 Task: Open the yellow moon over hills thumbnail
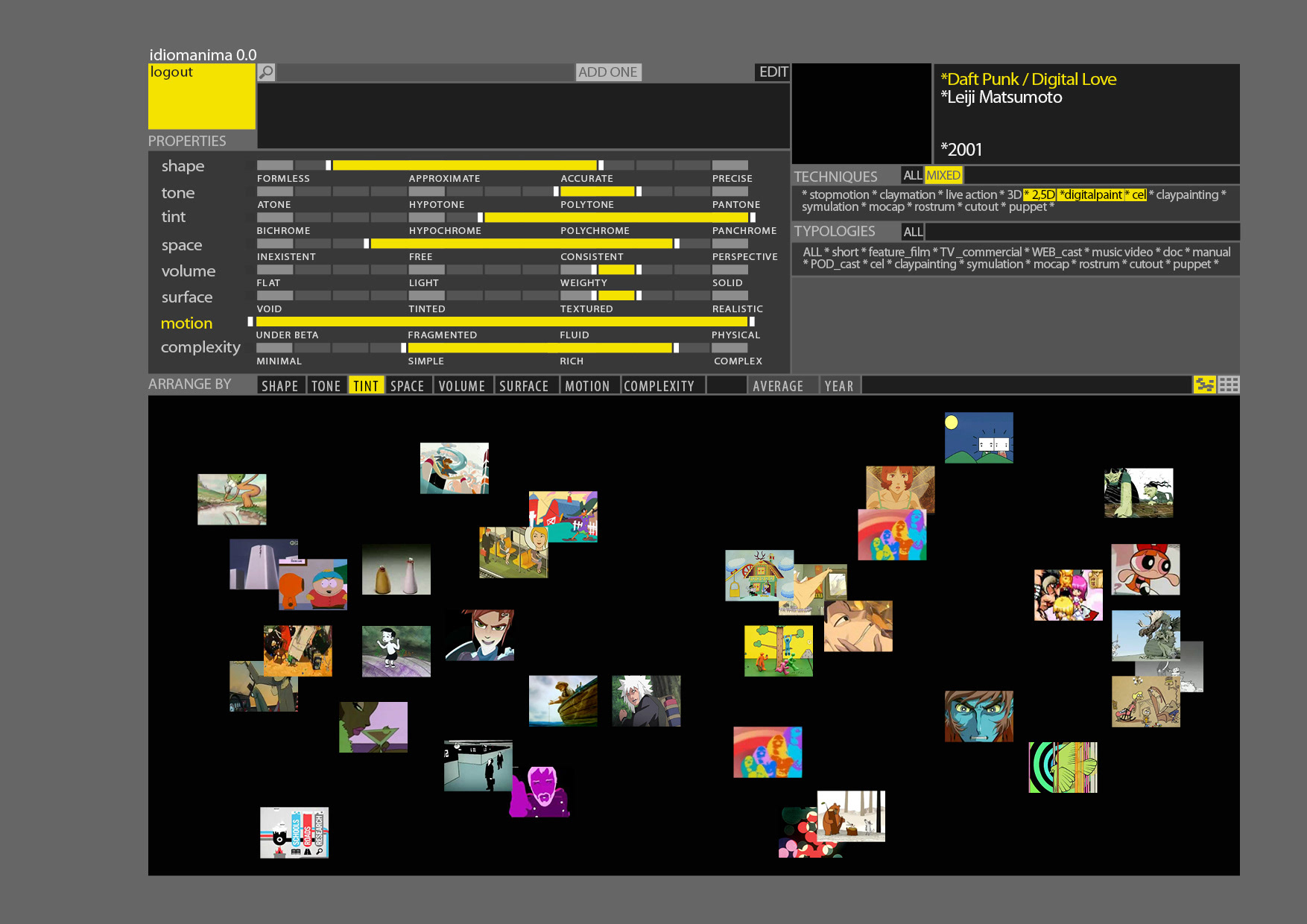click(x=978, y=437)
